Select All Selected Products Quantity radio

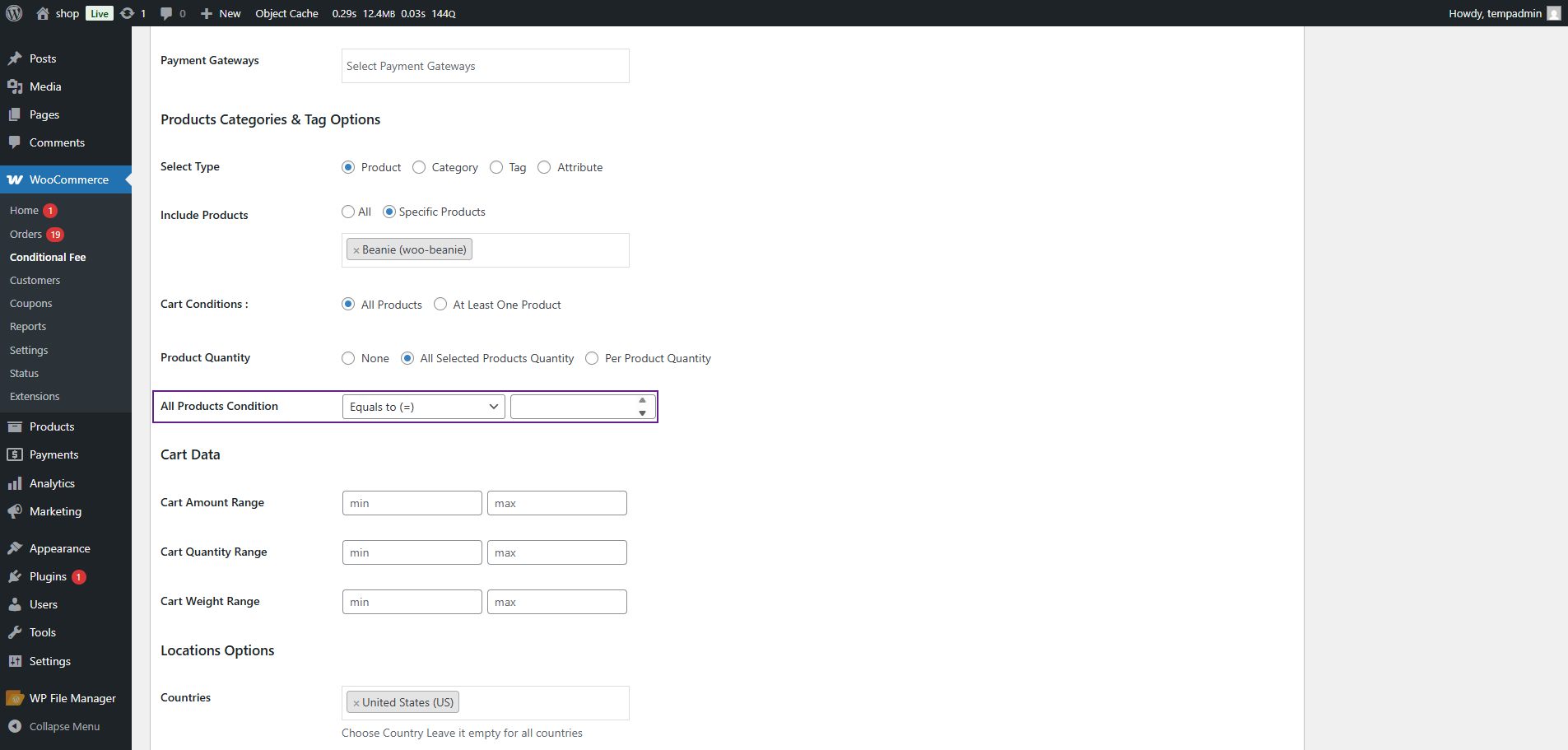tap(407, 358)
